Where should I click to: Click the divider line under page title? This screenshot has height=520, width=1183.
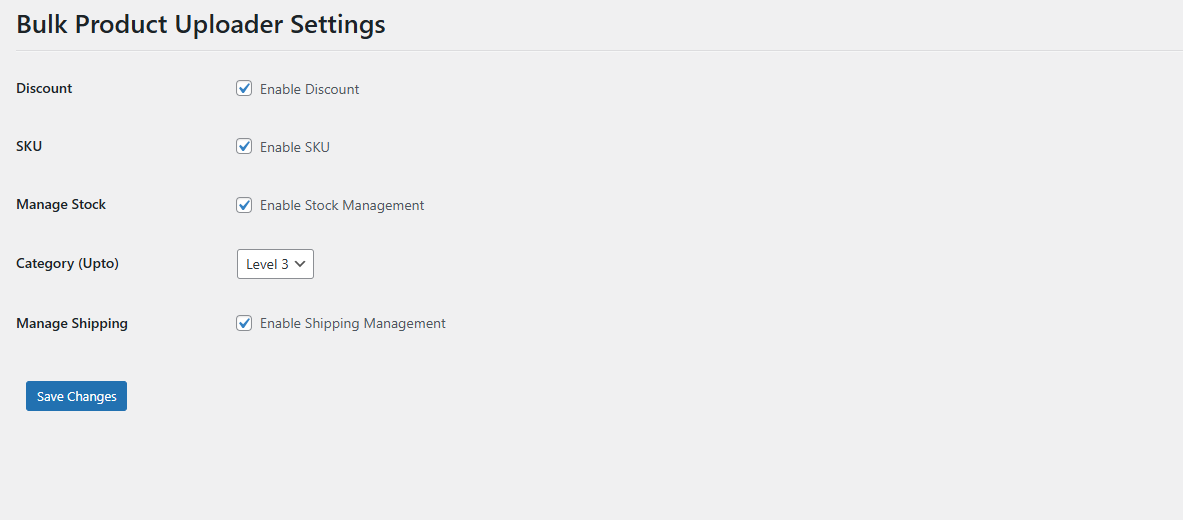[600, 50]
